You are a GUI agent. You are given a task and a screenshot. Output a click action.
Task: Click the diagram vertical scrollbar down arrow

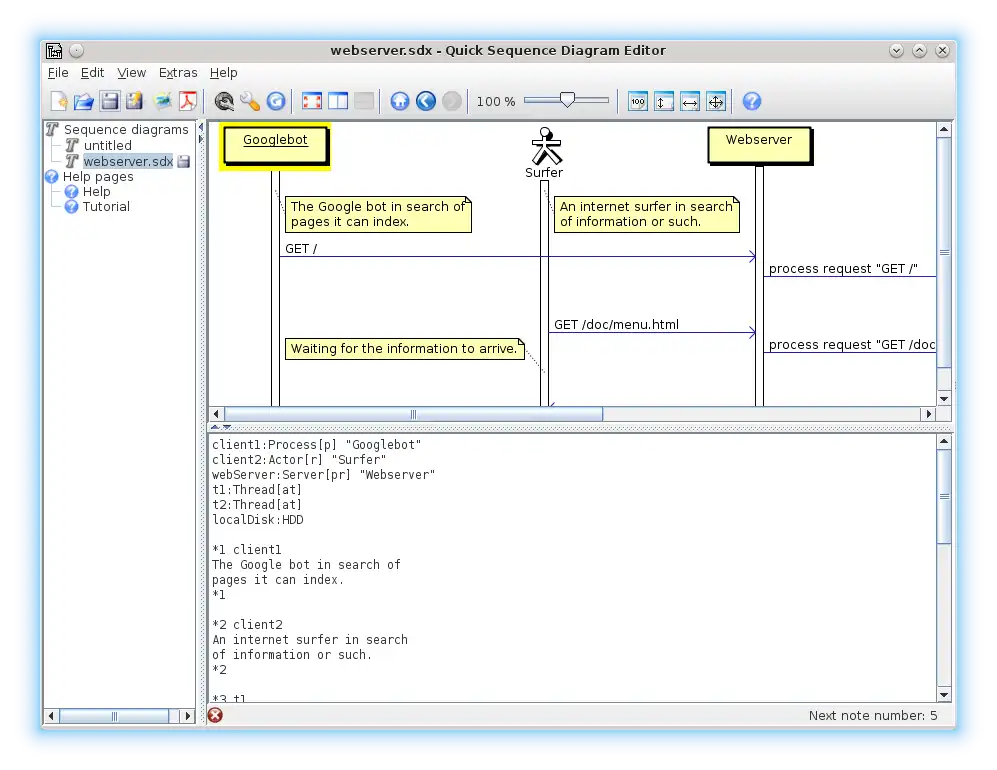(x=944, y=399)
